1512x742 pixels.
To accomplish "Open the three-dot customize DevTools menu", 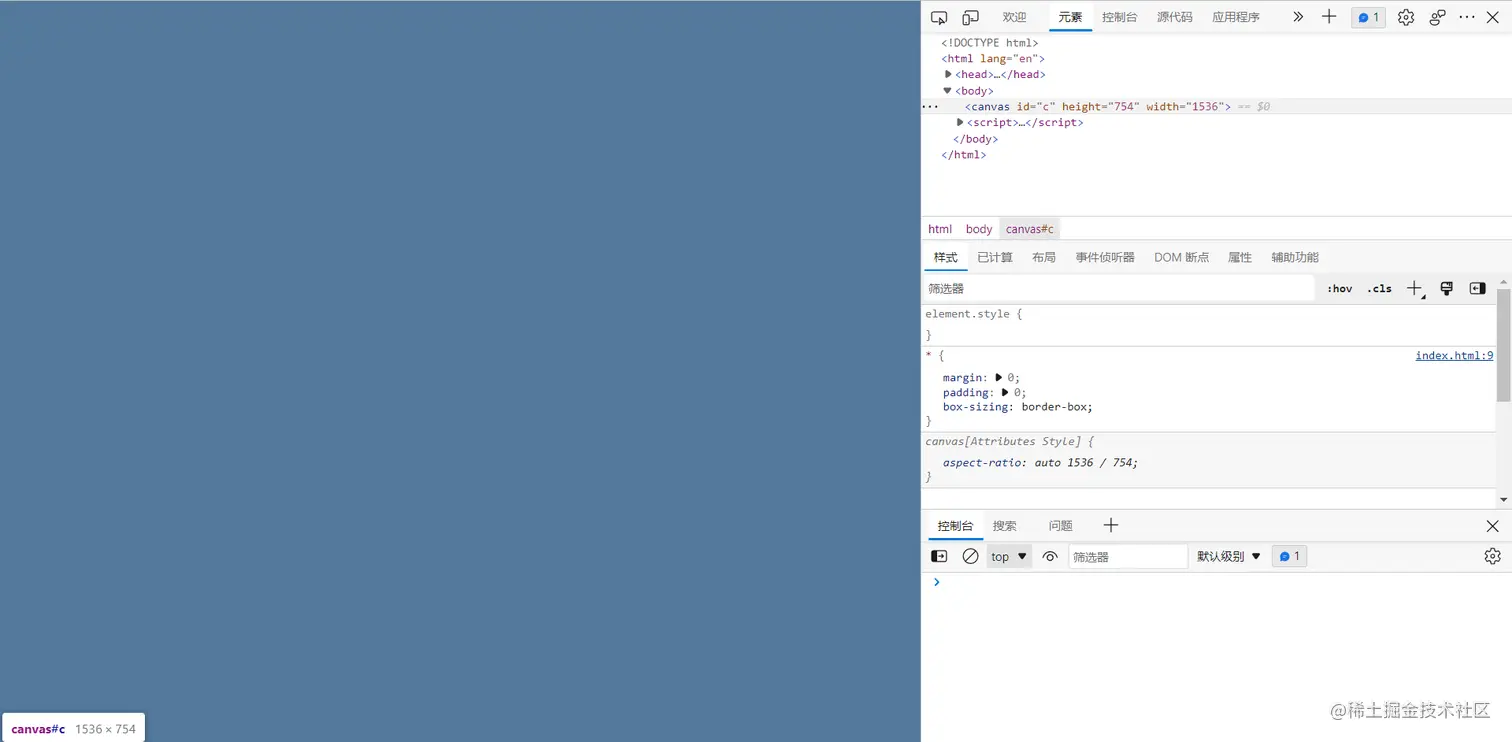I will [1467, 17].
